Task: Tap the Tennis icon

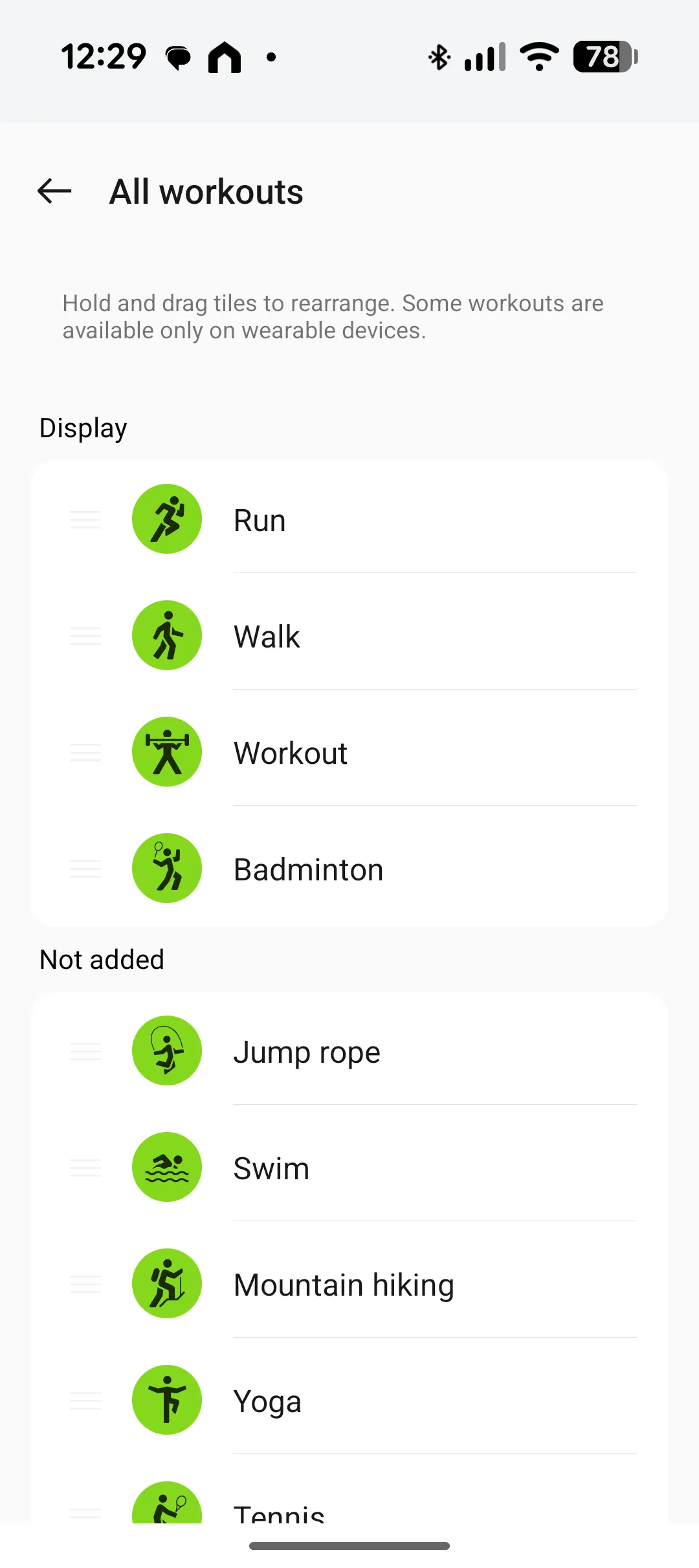Action: (x=167, y=1505)
